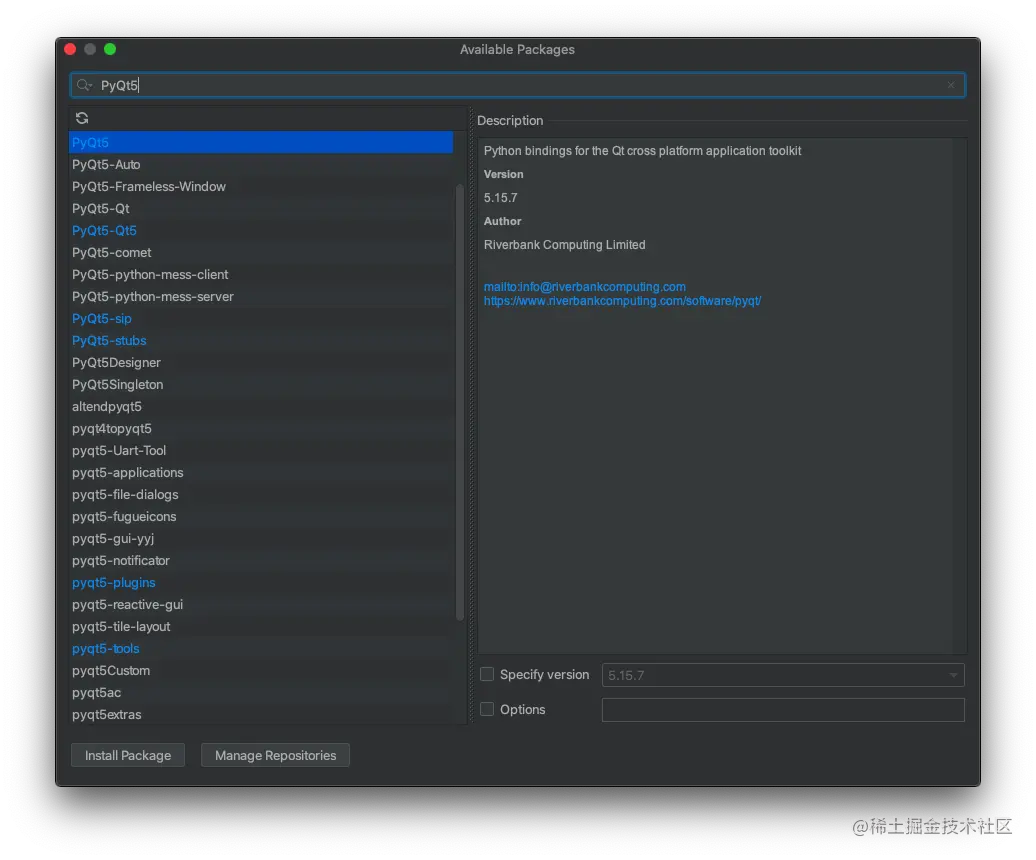
Task: Select pyqt5-tile-layout package
Action: (262, 627)
